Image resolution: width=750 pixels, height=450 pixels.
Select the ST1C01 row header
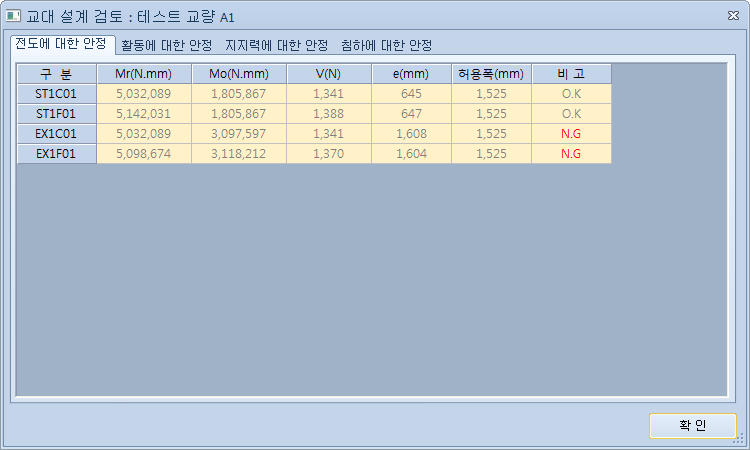coord(56,94)
